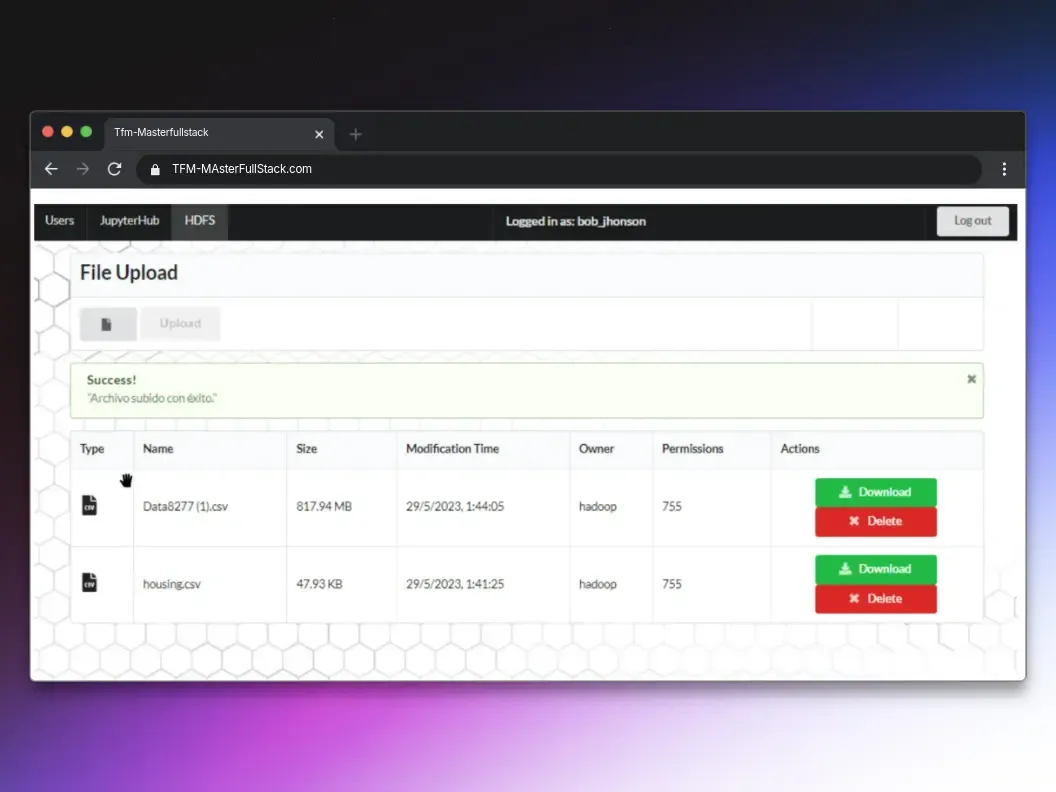Viewport: 1056px width, 792px height.
Task: Click the file-picker icon next to Upload
Action: coord(107,323)
